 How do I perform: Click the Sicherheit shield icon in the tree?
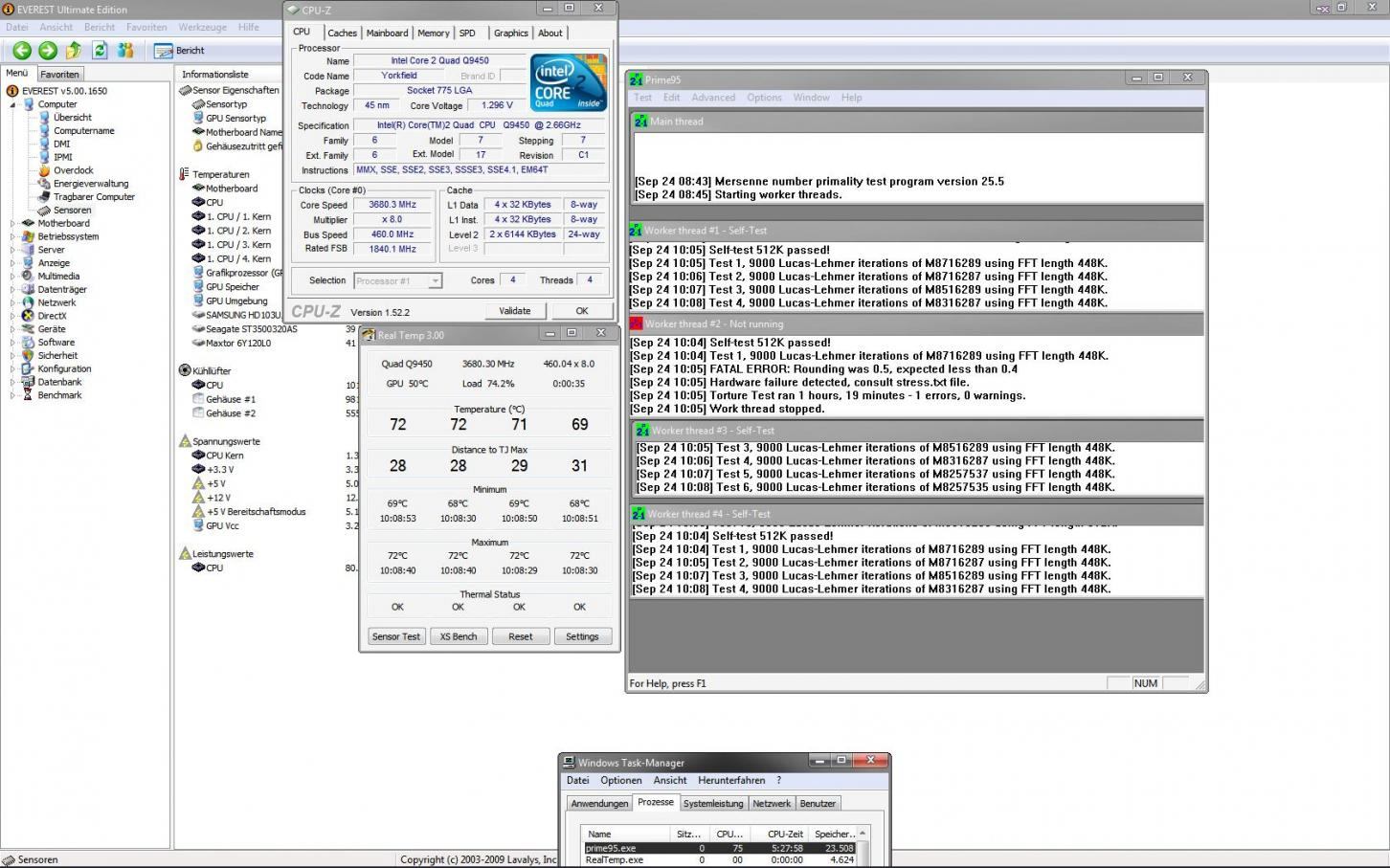tap(29, 355)
